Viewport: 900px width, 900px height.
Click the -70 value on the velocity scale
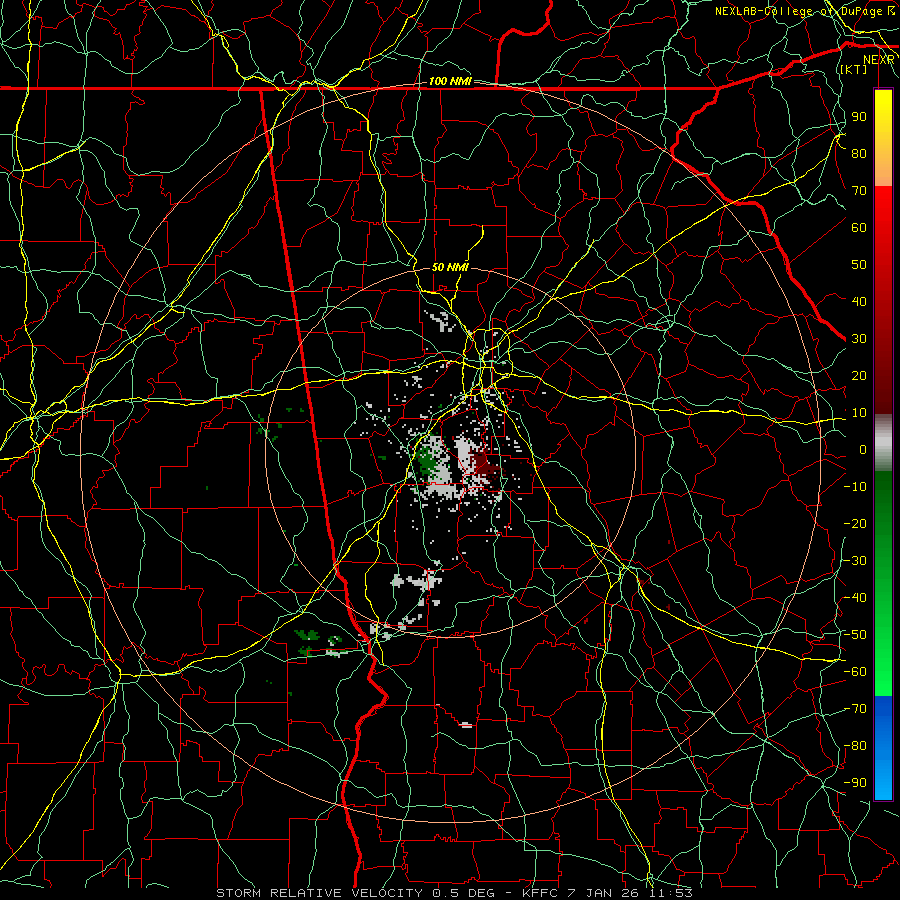point(855,709)
